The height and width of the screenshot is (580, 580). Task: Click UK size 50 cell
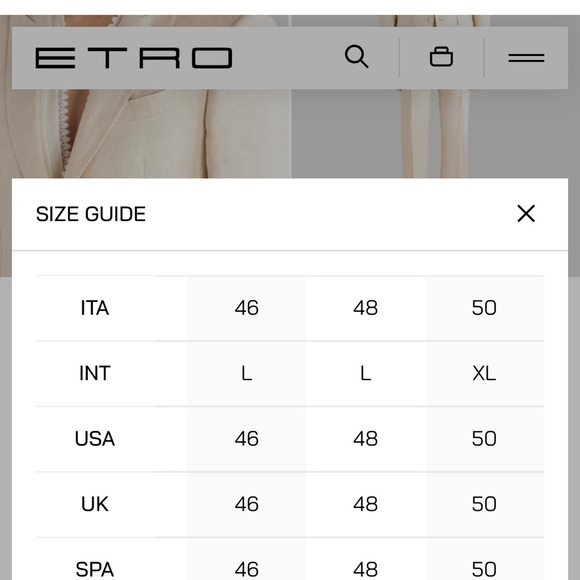pos(484,504)
